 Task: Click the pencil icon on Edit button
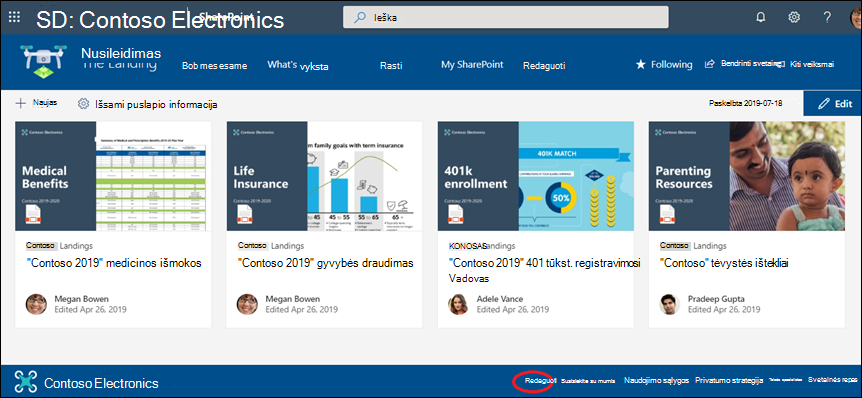824,103
